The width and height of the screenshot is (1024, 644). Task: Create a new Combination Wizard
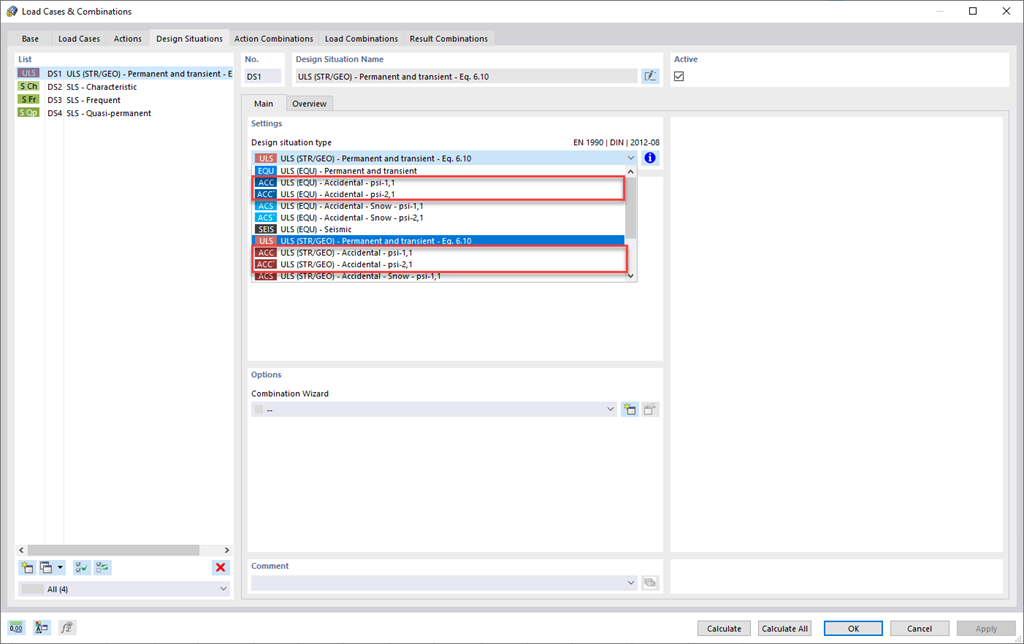tap(630, 408)
